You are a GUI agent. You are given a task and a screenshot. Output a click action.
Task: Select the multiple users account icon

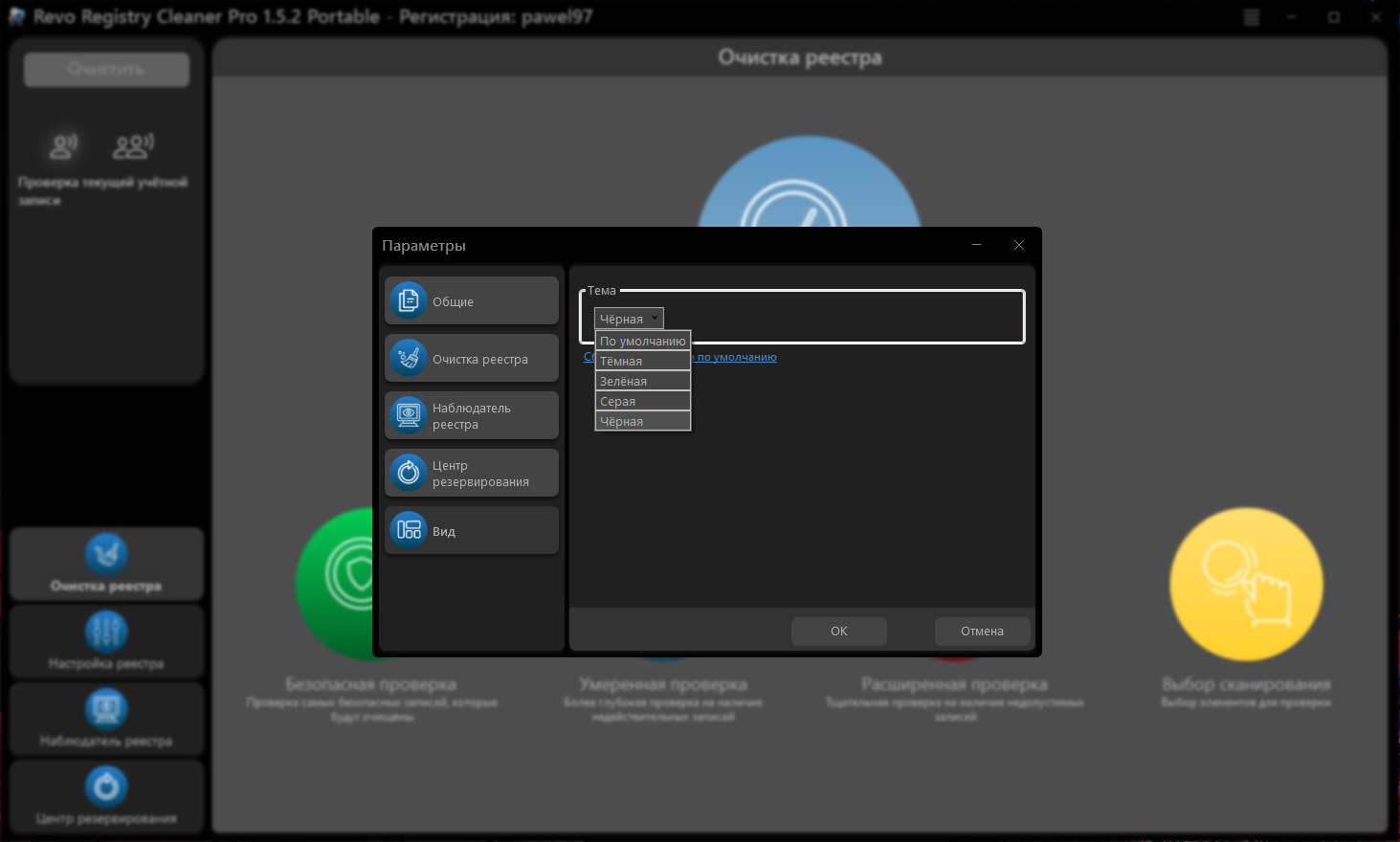click(133, 145)
